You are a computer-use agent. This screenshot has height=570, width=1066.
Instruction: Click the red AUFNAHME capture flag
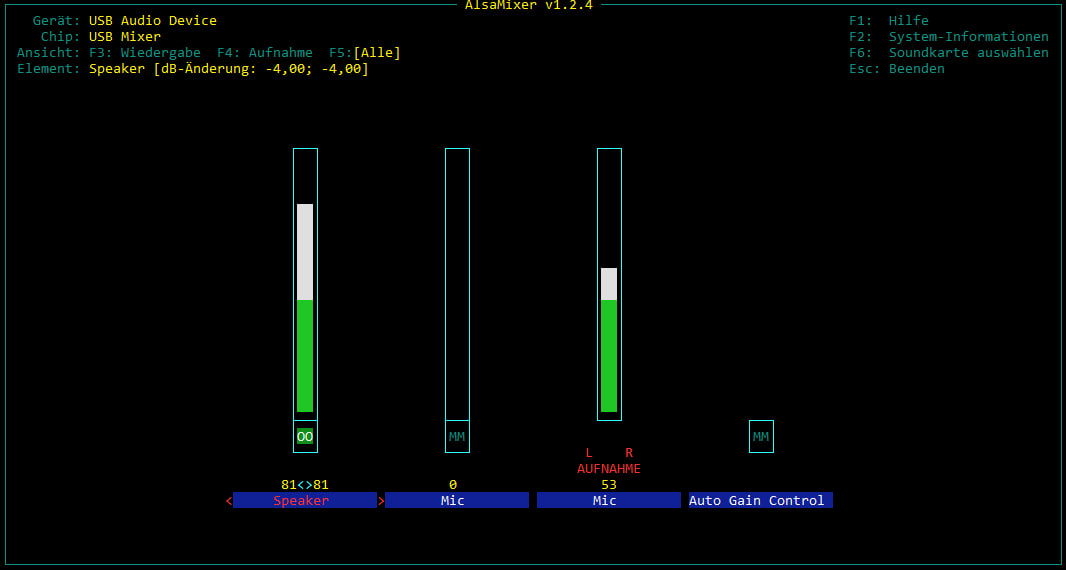point(609,469)
